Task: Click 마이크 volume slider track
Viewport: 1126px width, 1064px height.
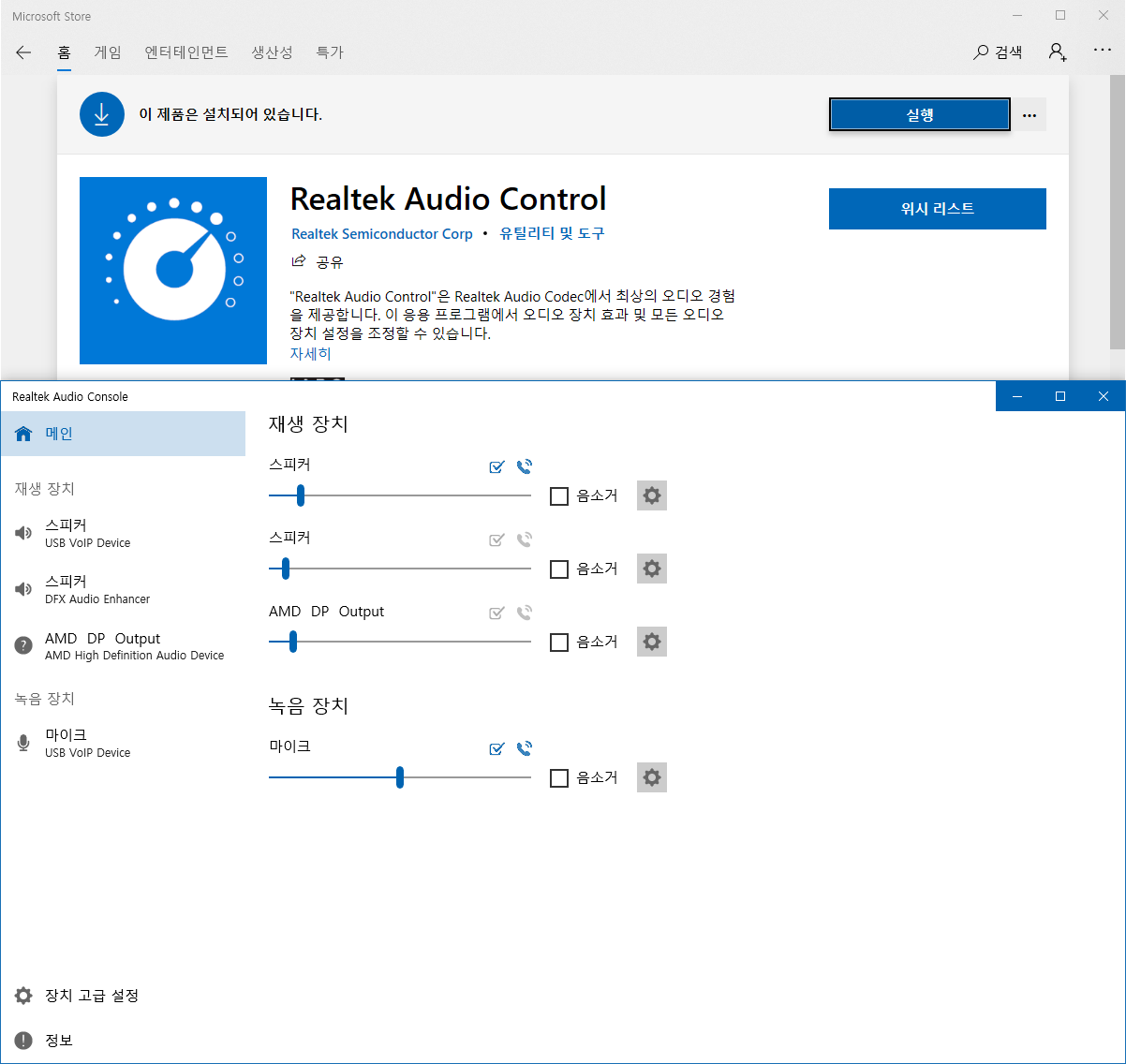Action: point(400,777)
